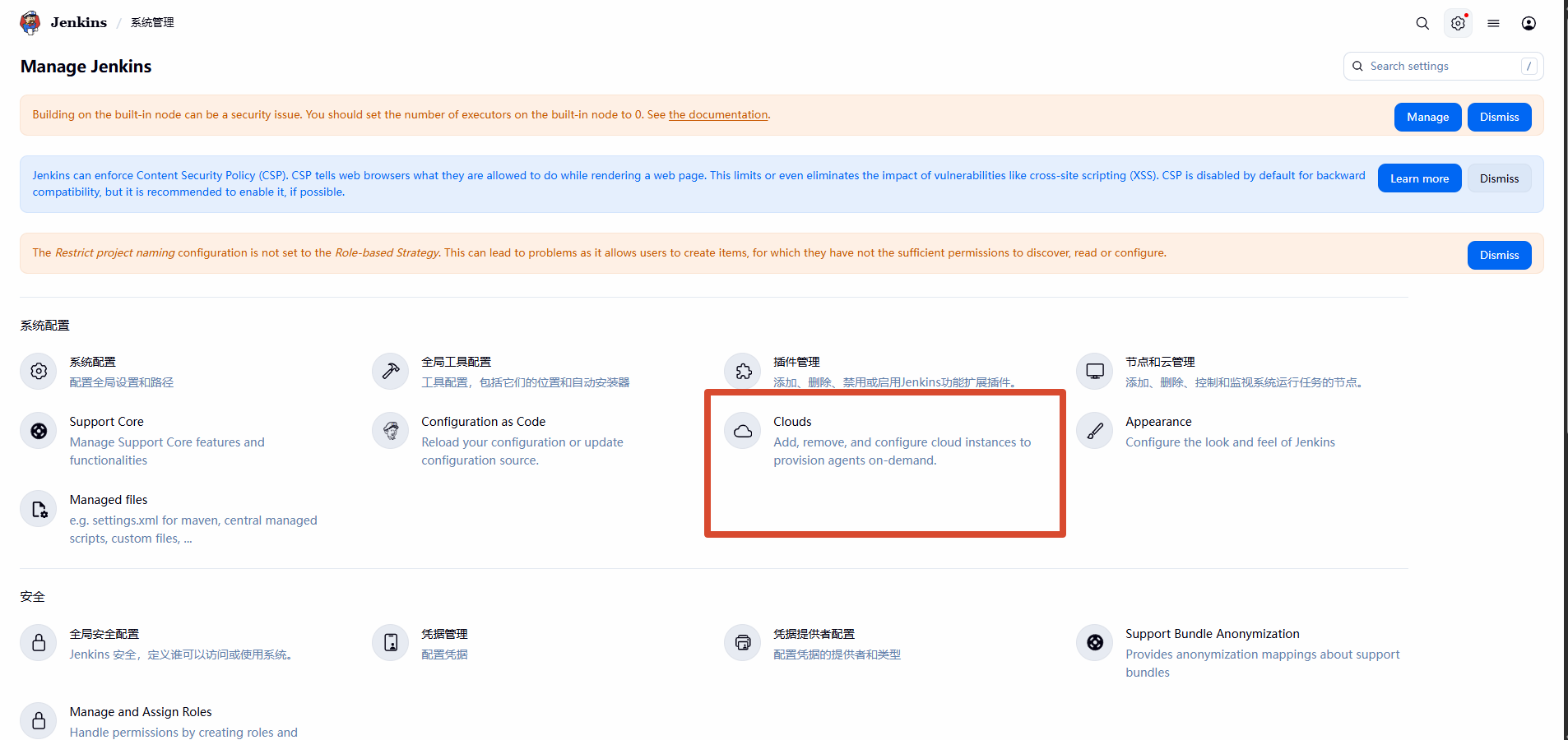Click the 安全 section heading

(33, 597)
